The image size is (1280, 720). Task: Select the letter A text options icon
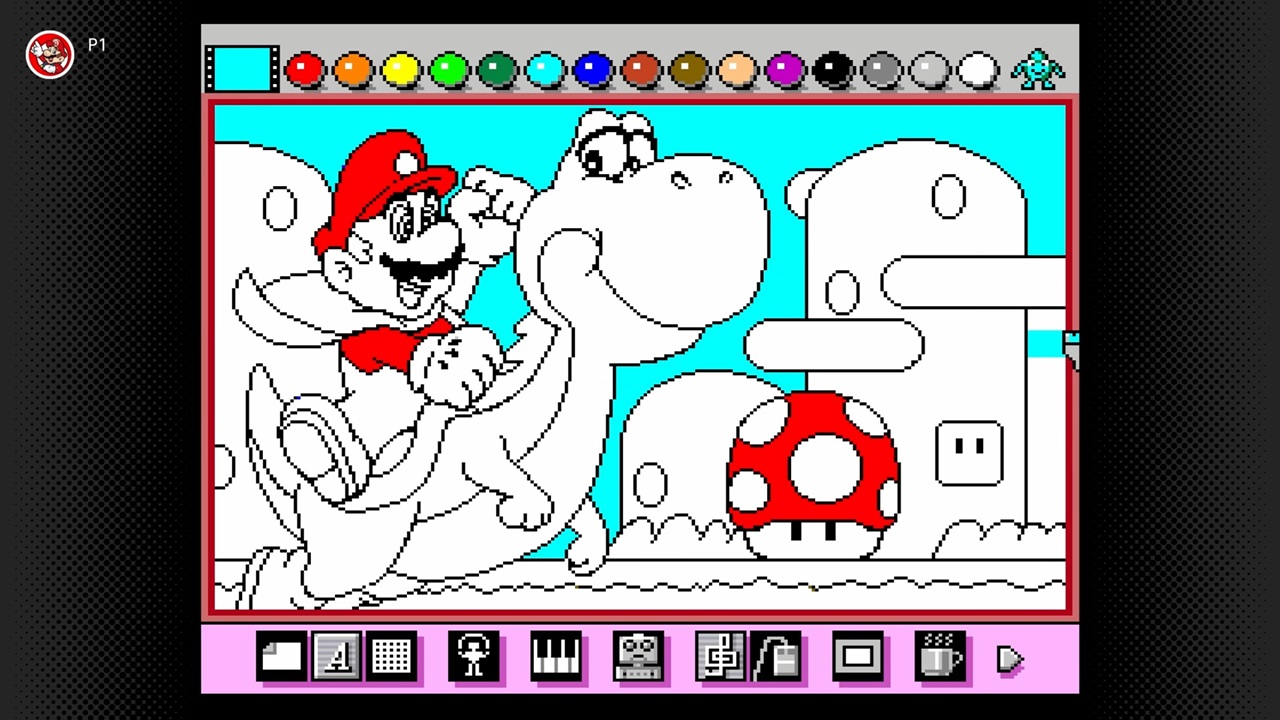[337, 657]
